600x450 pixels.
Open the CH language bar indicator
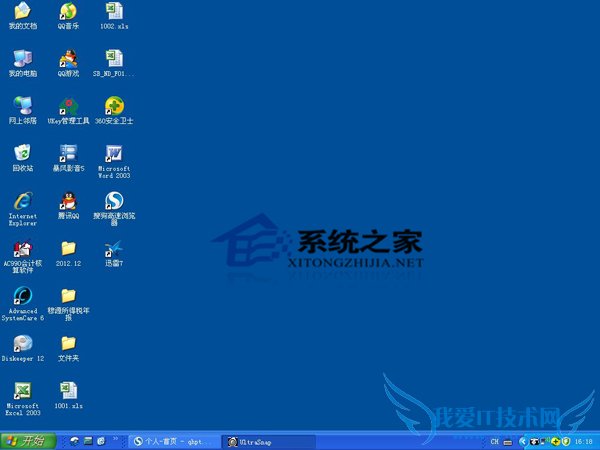click(x=495, y=442)
